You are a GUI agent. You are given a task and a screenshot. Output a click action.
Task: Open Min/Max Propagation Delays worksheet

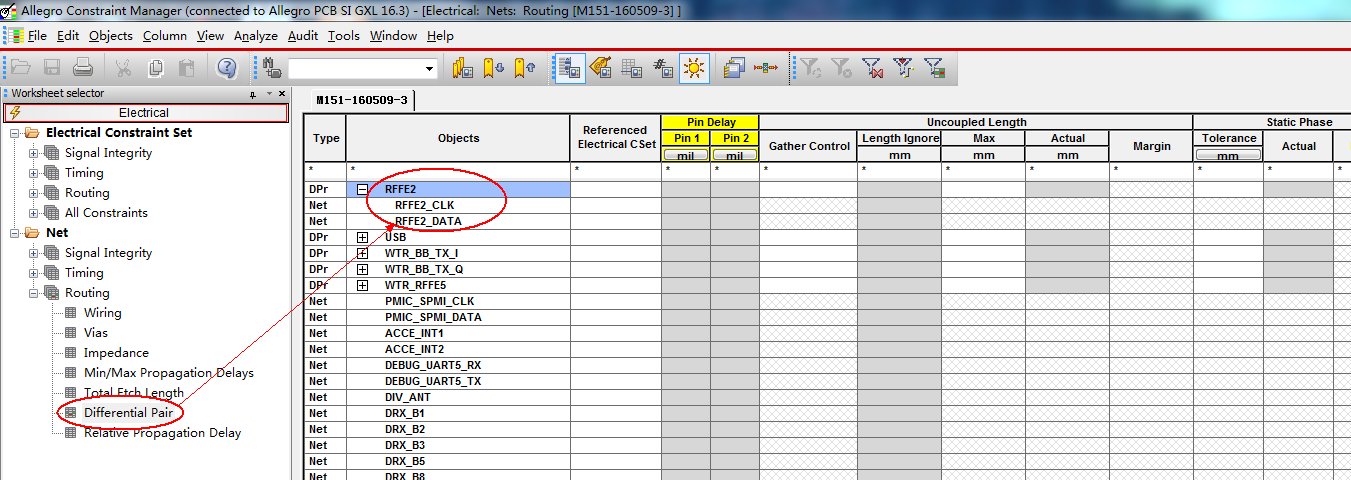click(x=169, y=373)
